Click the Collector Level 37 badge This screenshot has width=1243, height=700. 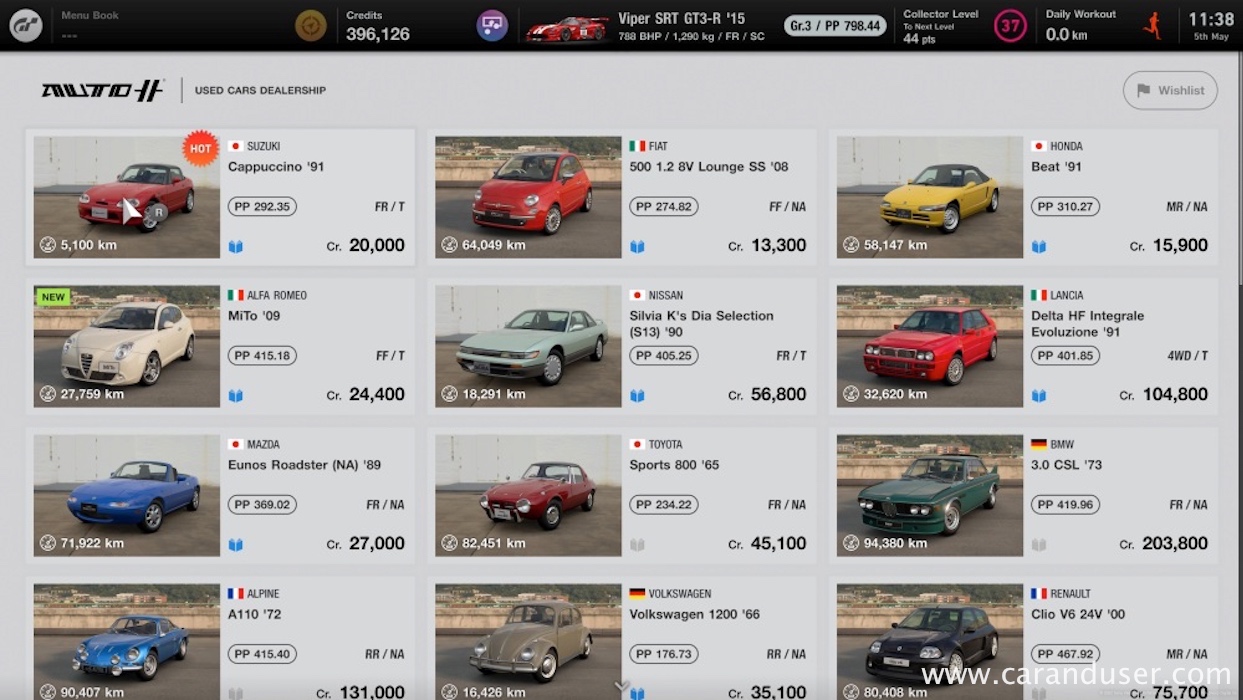click(x=1010, y=25)
